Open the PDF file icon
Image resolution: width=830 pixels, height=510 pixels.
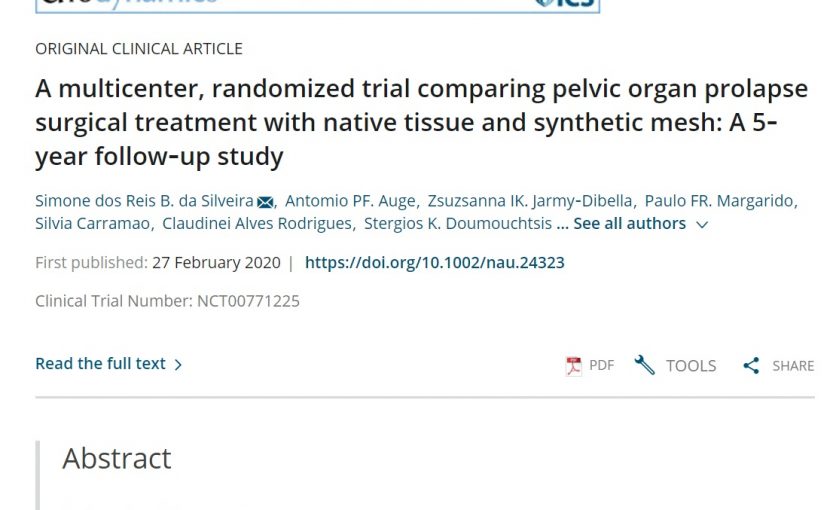coord(573,366)
